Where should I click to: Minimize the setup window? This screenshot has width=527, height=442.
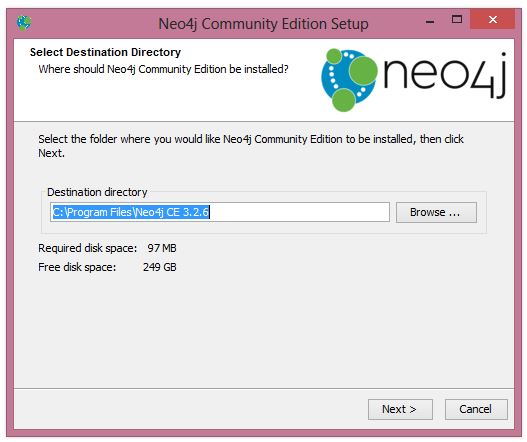click(430, 21)
